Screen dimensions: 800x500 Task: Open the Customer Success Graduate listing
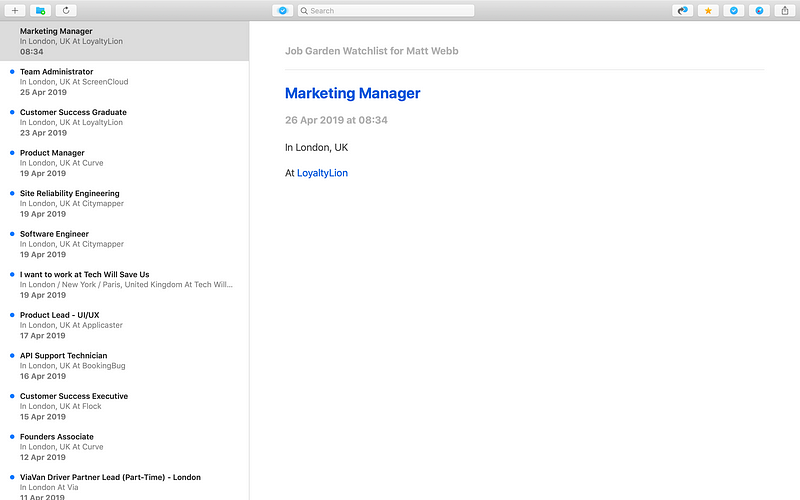click(x=124, y=122)
